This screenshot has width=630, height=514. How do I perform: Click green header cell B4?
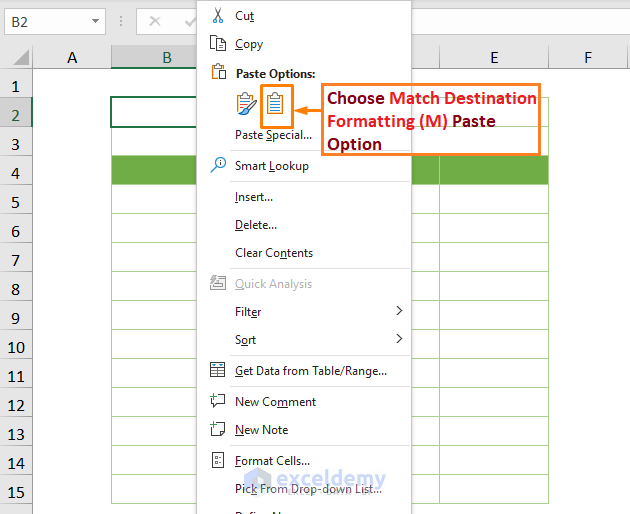tap(154, 170)
